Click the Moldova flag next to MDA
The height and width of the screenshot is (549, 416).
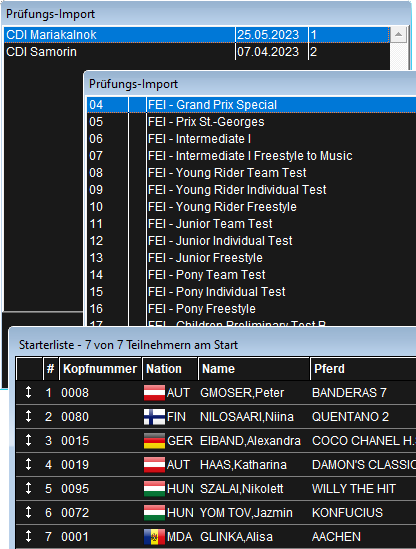pyautogui.click(x=154, y=537)
